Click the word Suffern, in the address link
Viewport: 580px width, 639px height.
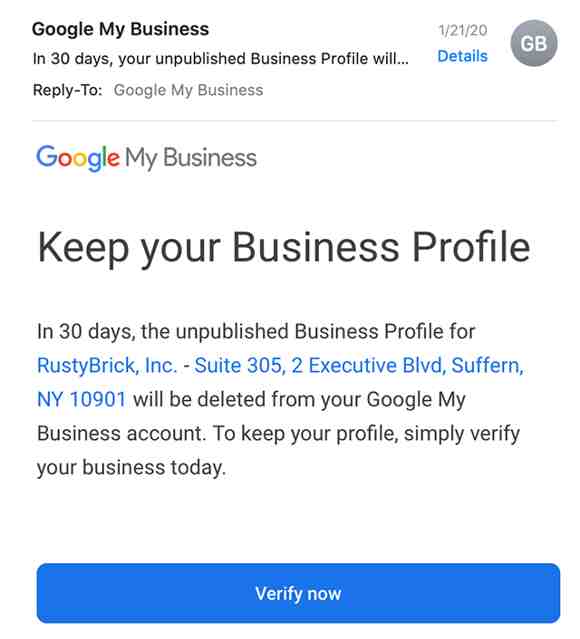tap(487, 365)
